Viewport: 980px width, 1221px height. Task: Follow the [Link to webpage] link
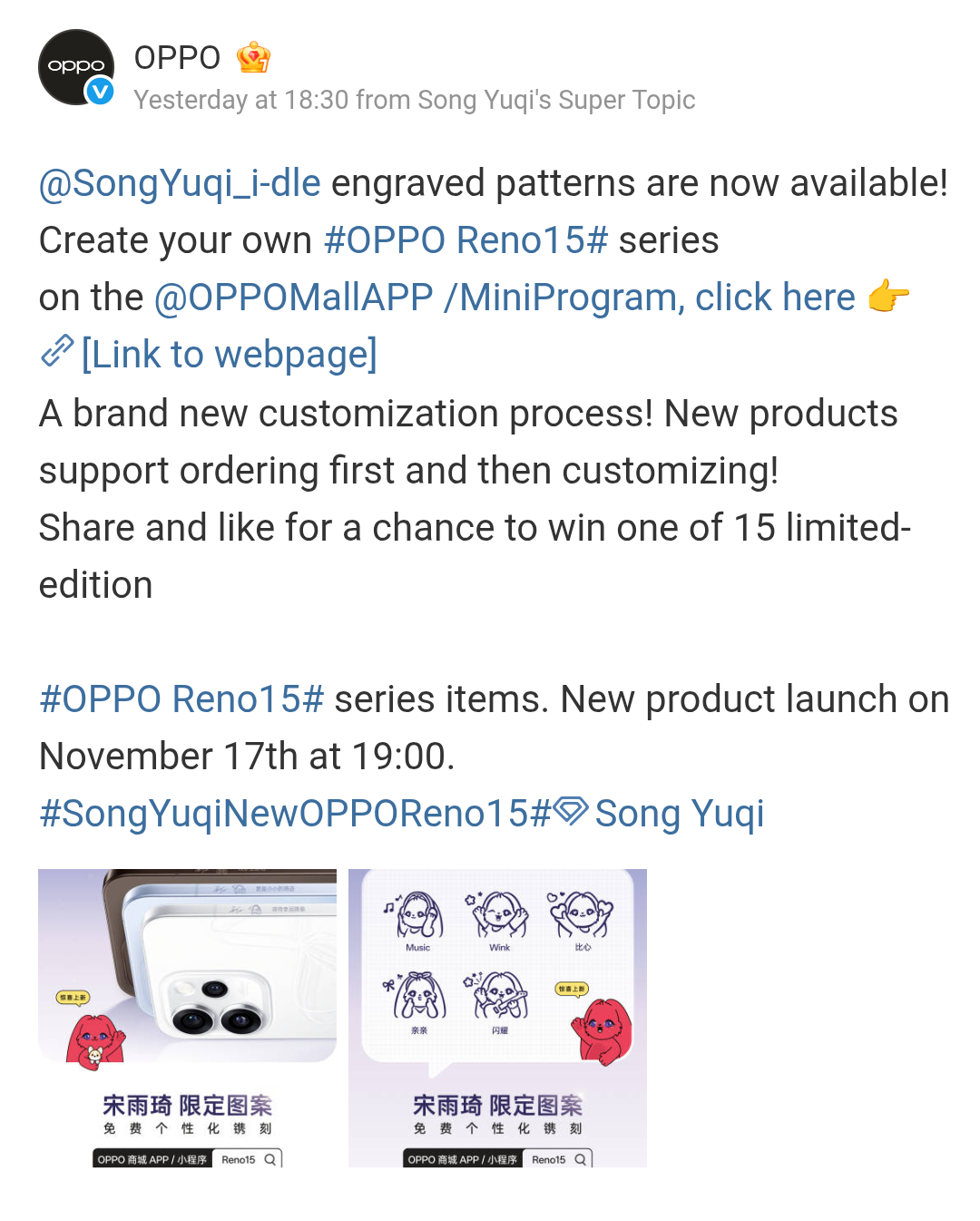229,355
